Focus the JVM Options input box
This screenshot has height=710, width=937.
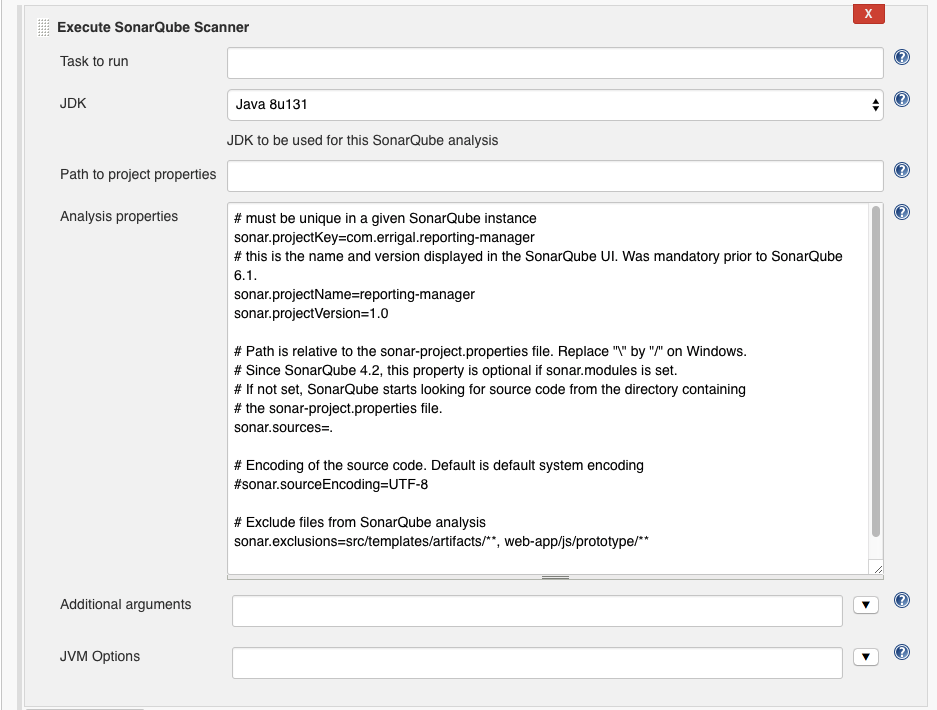537,663
